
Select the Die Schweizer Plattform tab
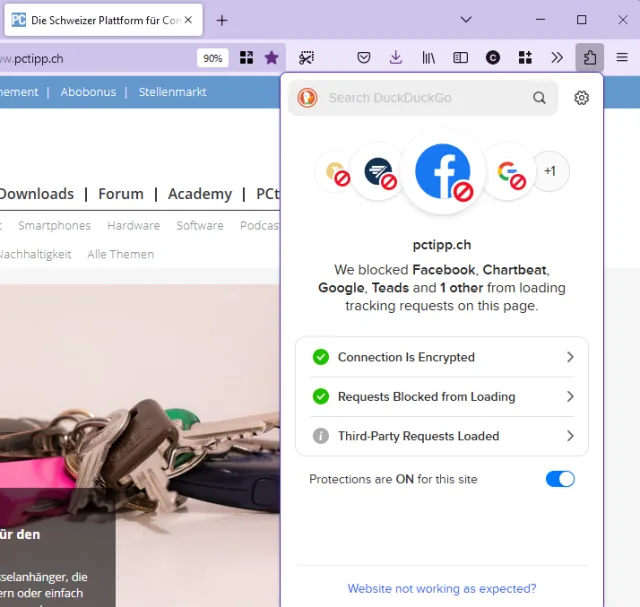pos(103,20)
